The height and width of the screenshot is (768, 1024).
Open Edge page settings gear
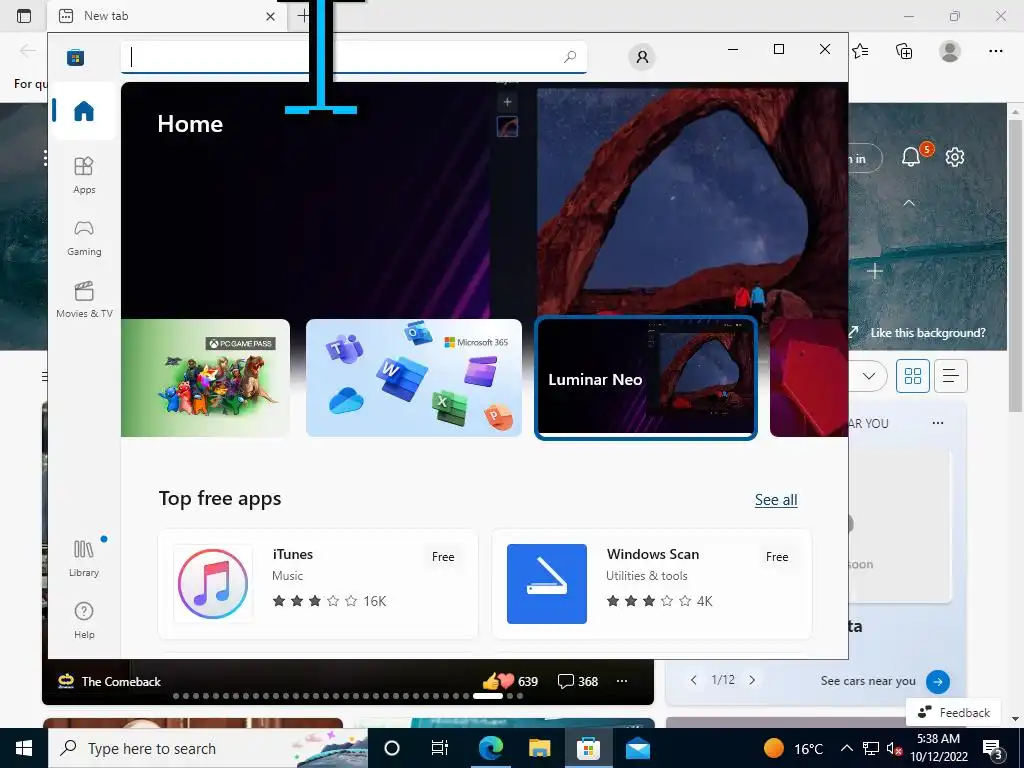[x=955, y=157]
